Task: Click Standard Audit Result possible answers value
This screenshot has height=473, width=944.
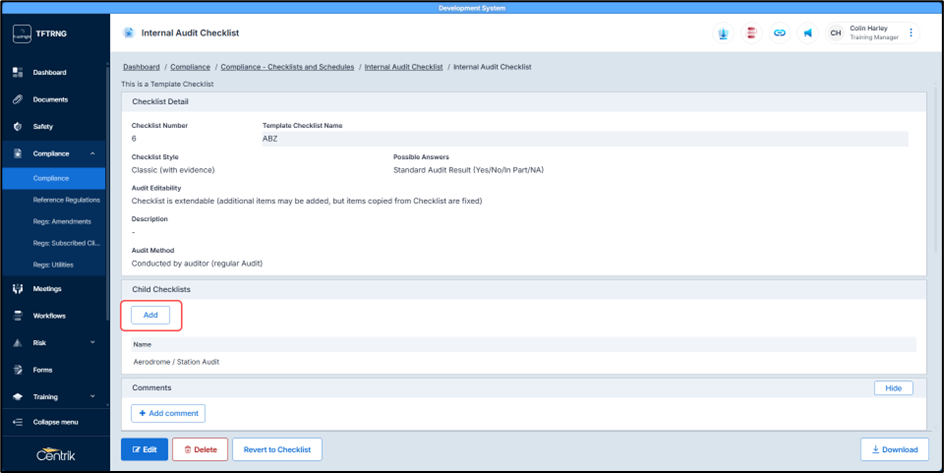Action: (x=468, y=170)
